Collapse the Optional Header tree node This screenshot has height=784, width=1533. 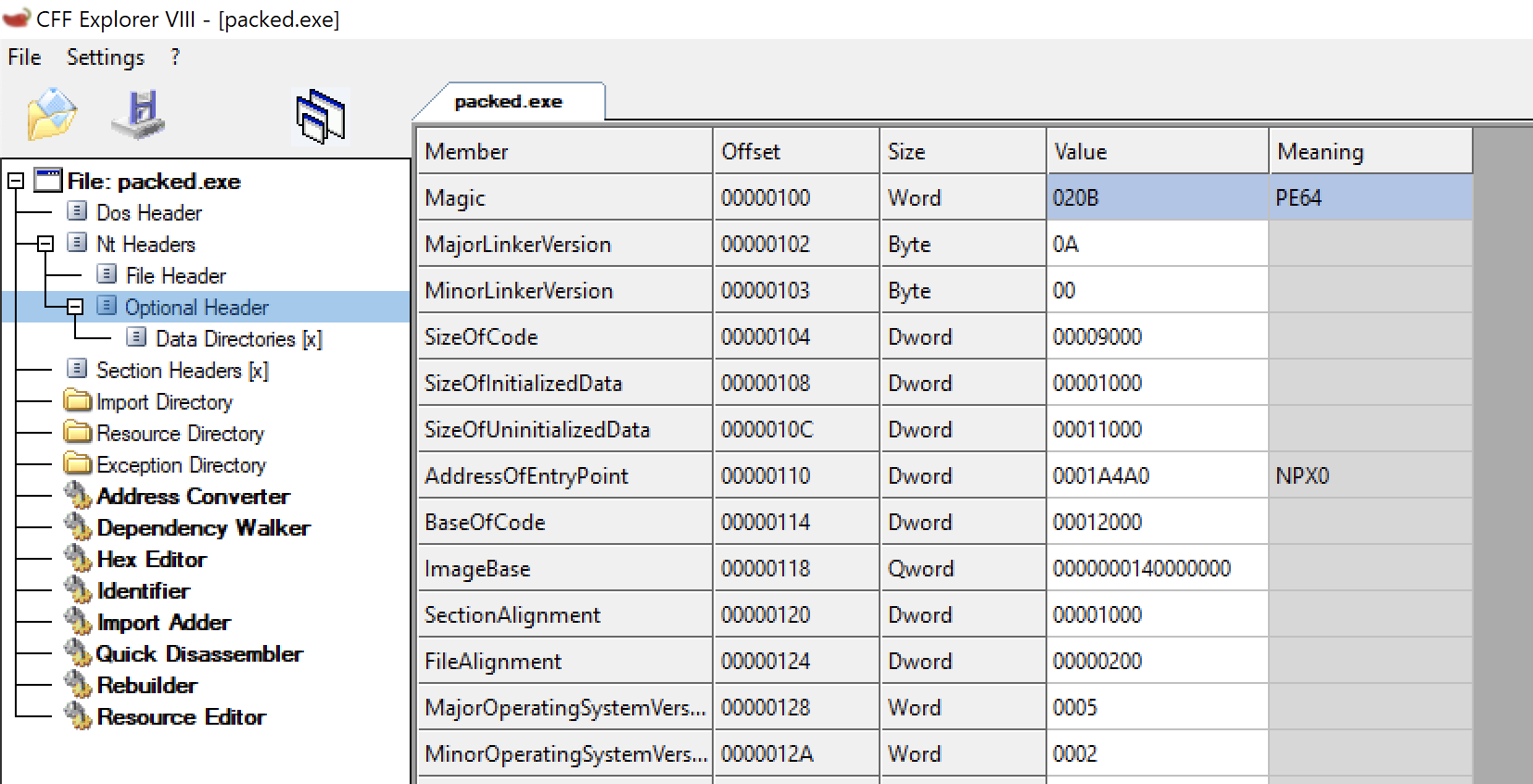point(75,308)
